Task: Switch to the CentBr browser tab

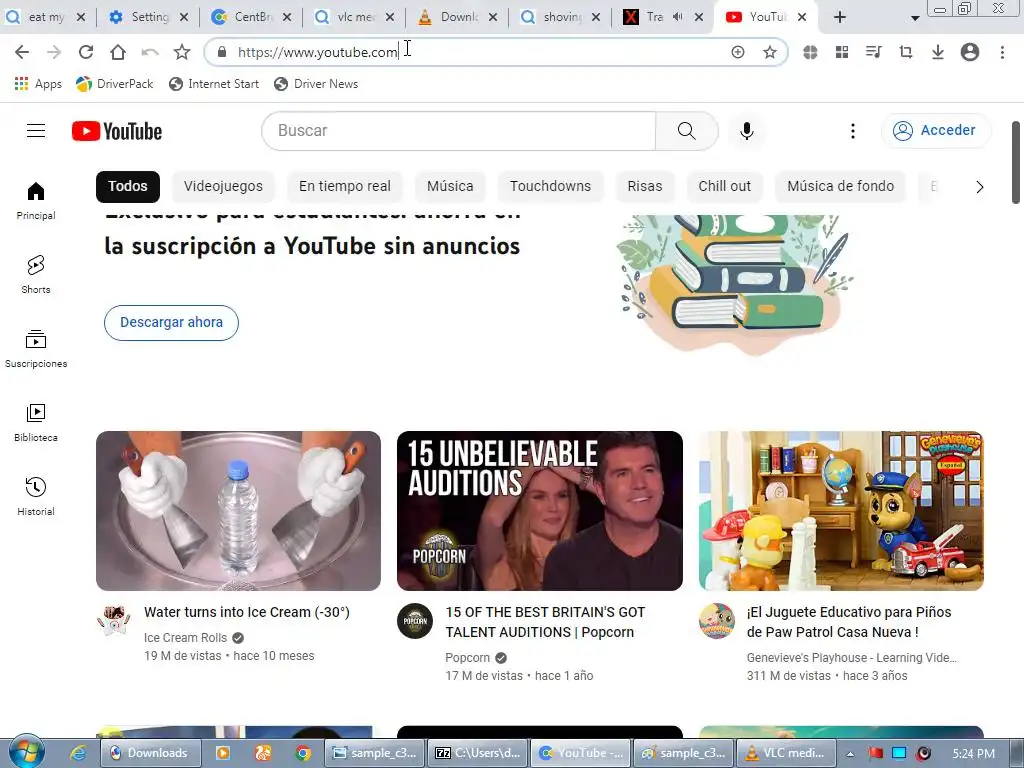Action: click(x=253, y=17)
